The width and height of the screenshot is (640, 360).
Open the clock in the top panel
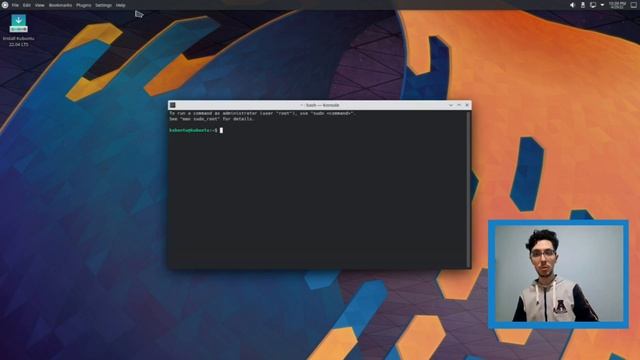(x=617, y=5)
